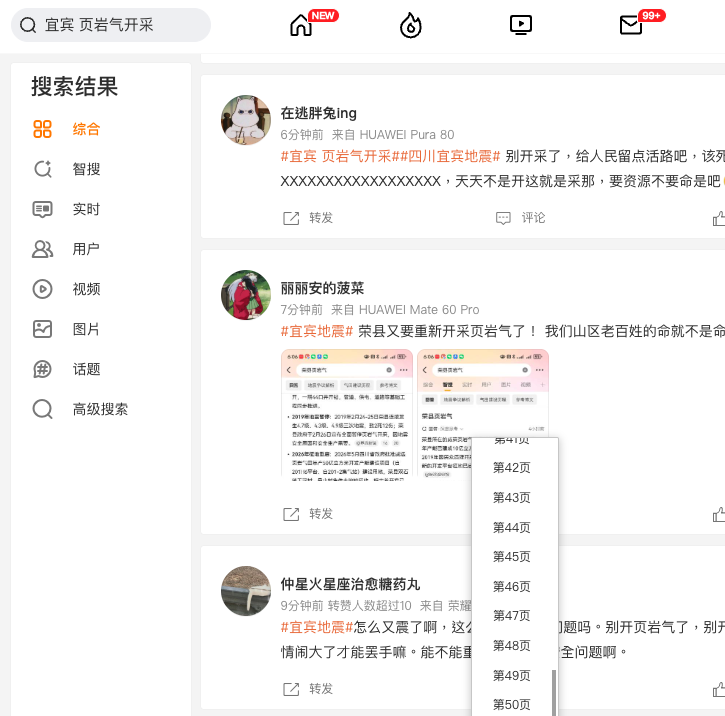Click the 转发 share icon on 仲星火星座治愈糖药丸's post

(291, 689)
